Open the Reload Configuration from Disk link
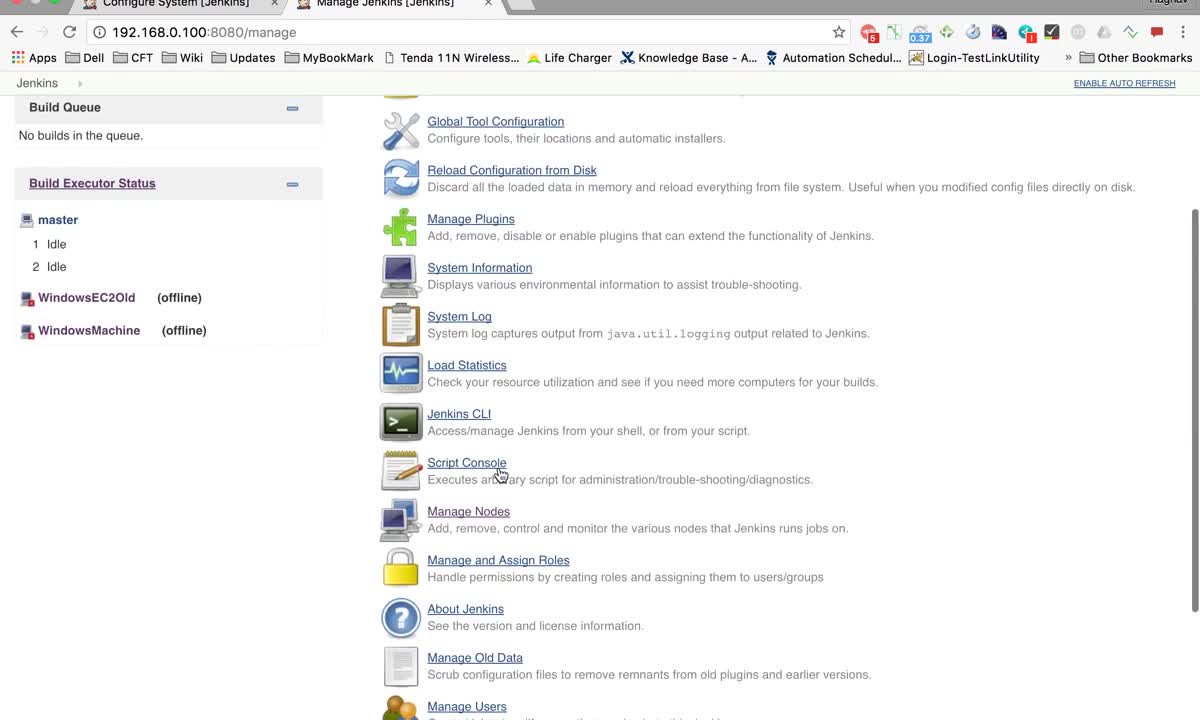The image size is (1200, 720). pyautogui.click(x=511, y=171)
